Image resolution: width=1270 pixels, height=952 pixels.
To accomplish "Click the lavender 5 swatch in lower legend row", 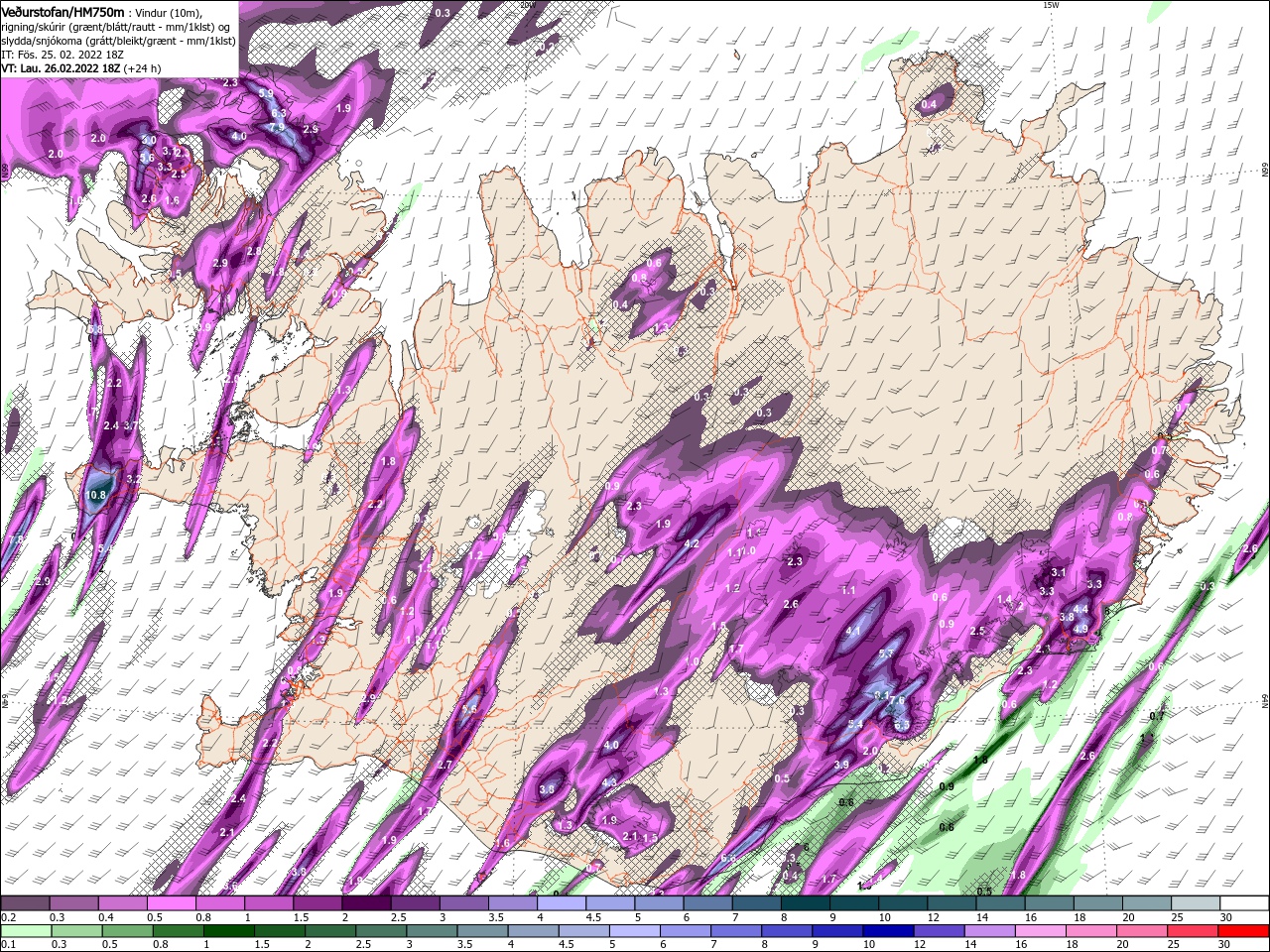I will [634, 931].
